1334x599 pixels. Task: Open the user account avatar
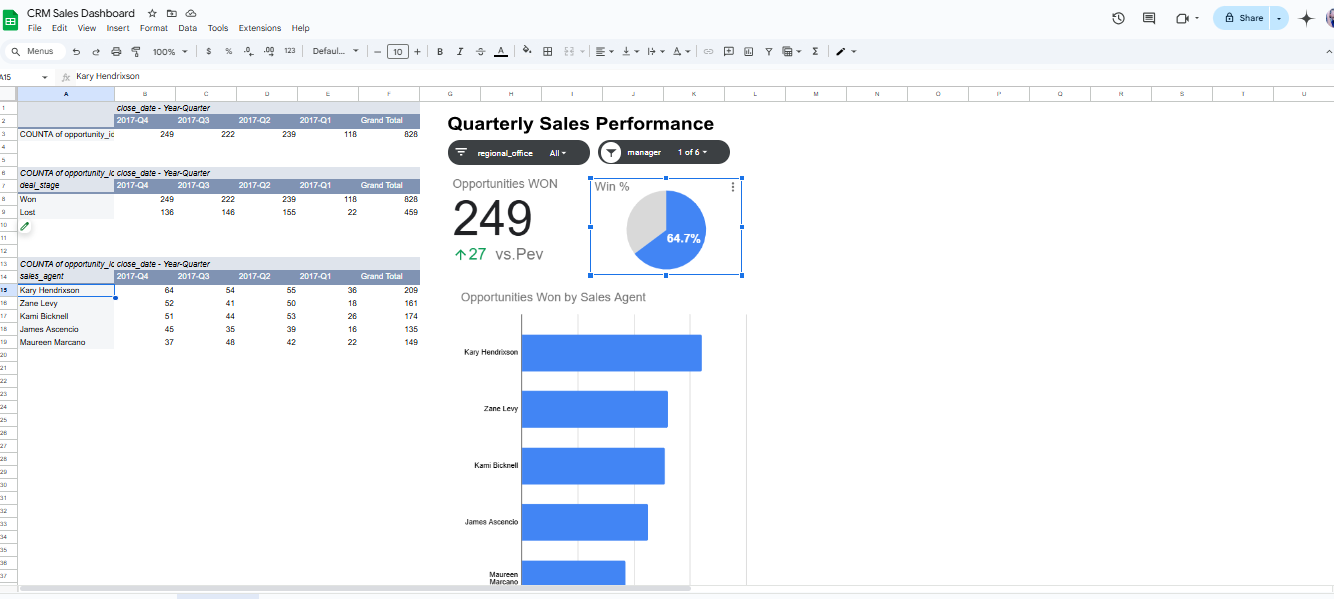(1329, 18)
